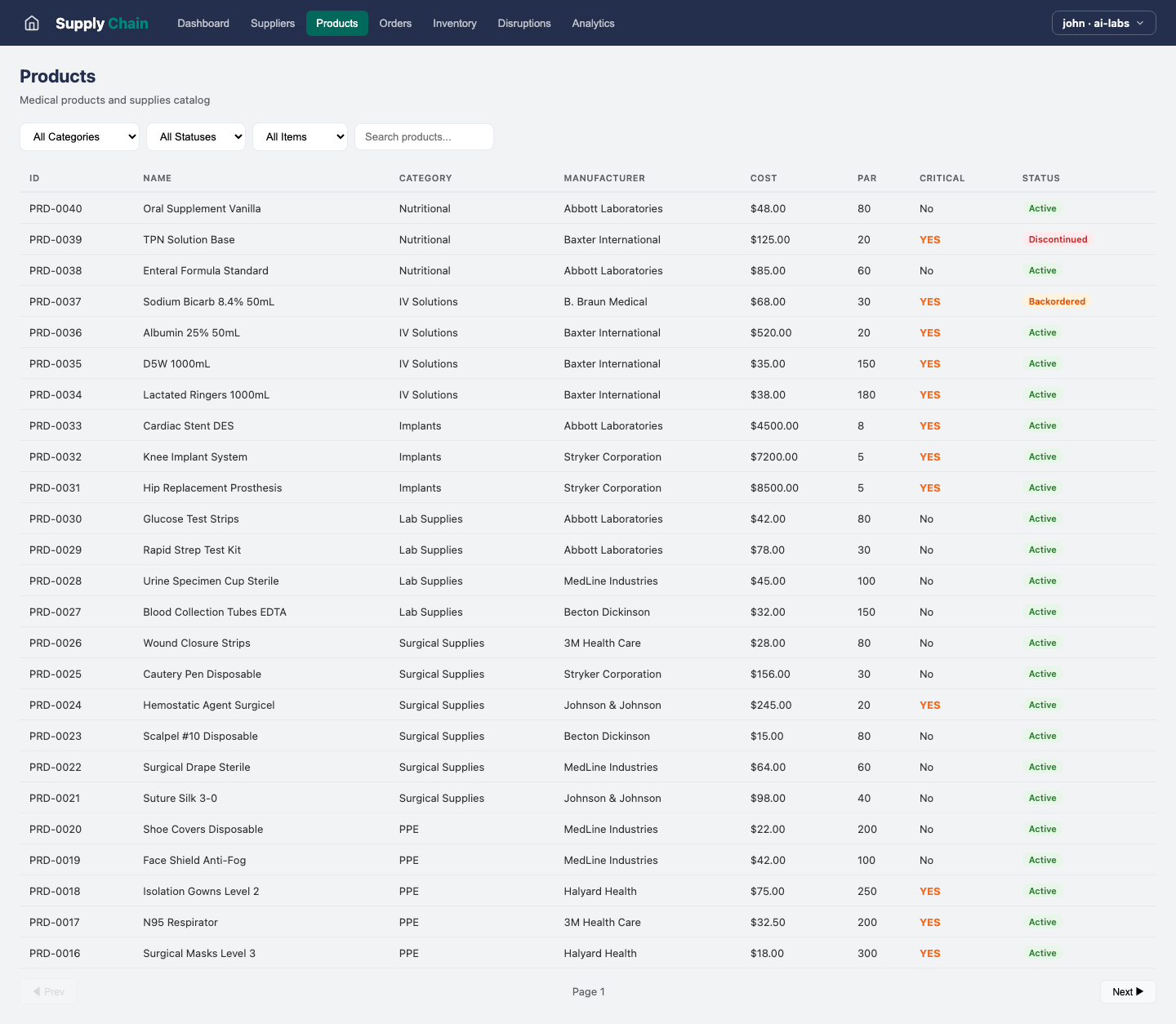This screenshot has width=1176, height=1024.
Task: Click the Discontinued badge for TPN Solution Base
Action: [1058, 239]
